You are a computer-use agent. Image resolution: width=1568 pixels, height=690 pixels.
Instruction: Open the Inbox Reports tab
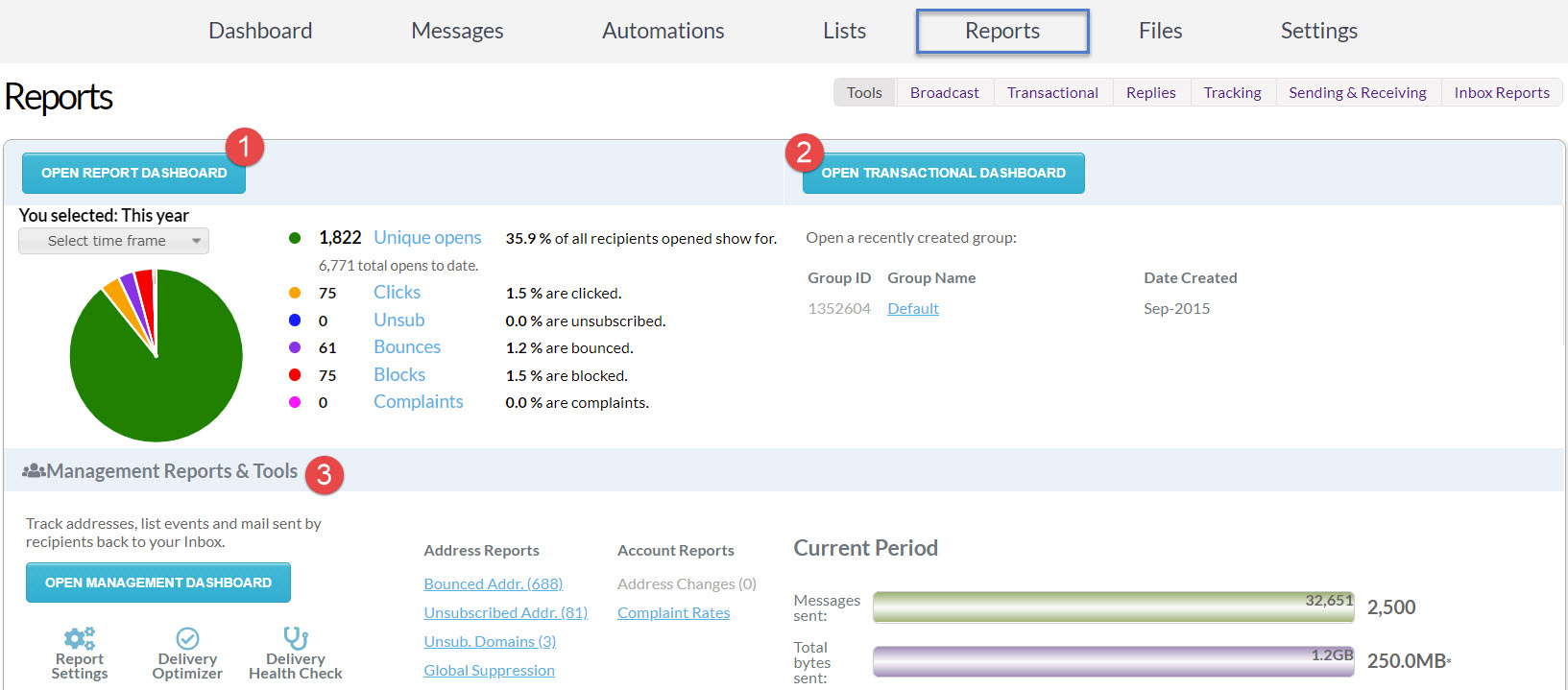1501,93
